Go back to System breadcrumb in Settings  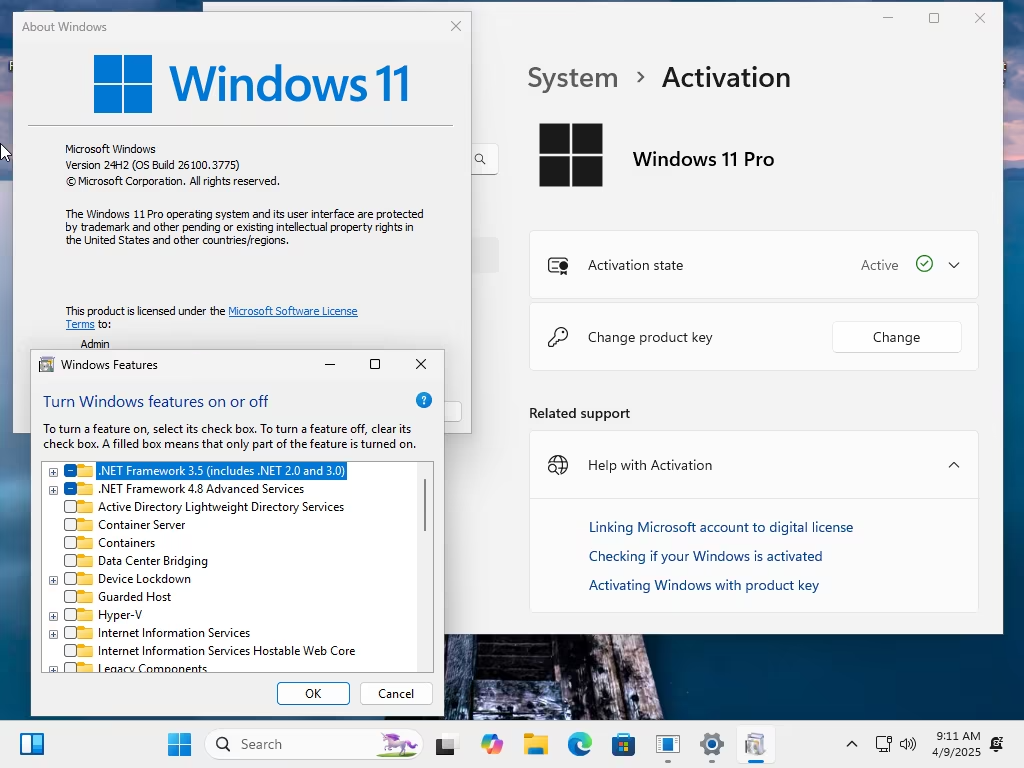click(572, 78)
